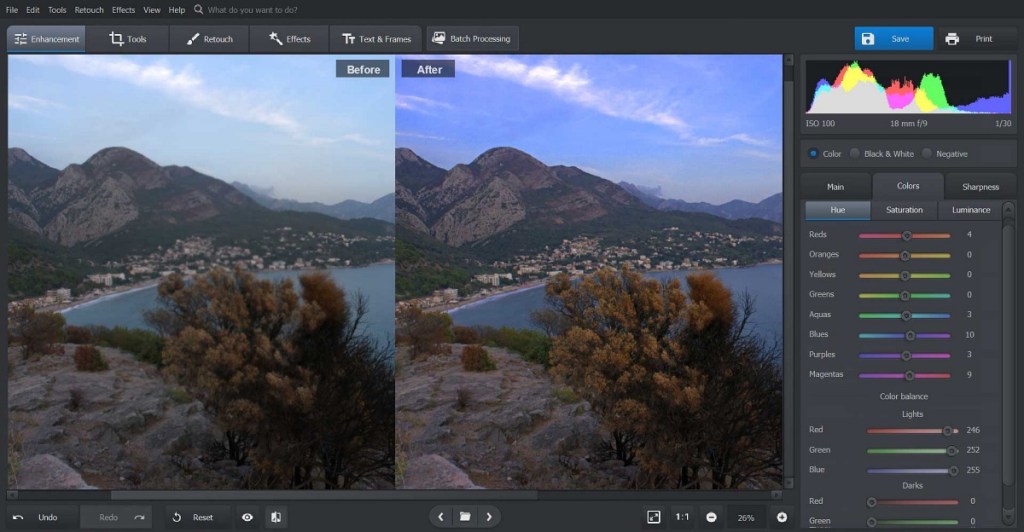Open the folder browse icon
1024x532 pixels.
pos(465,517)
